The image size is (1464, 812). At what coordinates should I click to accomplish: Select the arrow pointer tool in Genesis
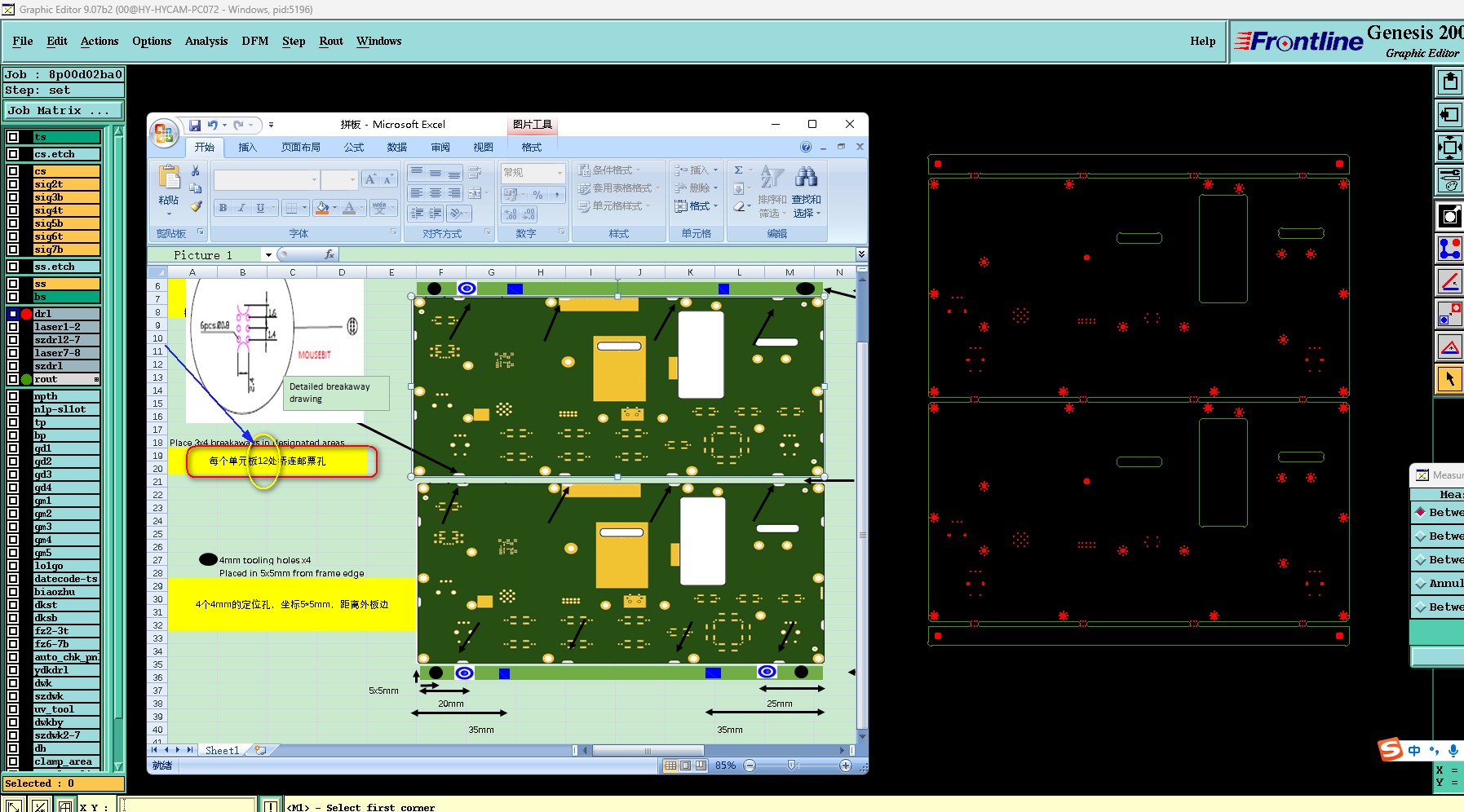1449,378
